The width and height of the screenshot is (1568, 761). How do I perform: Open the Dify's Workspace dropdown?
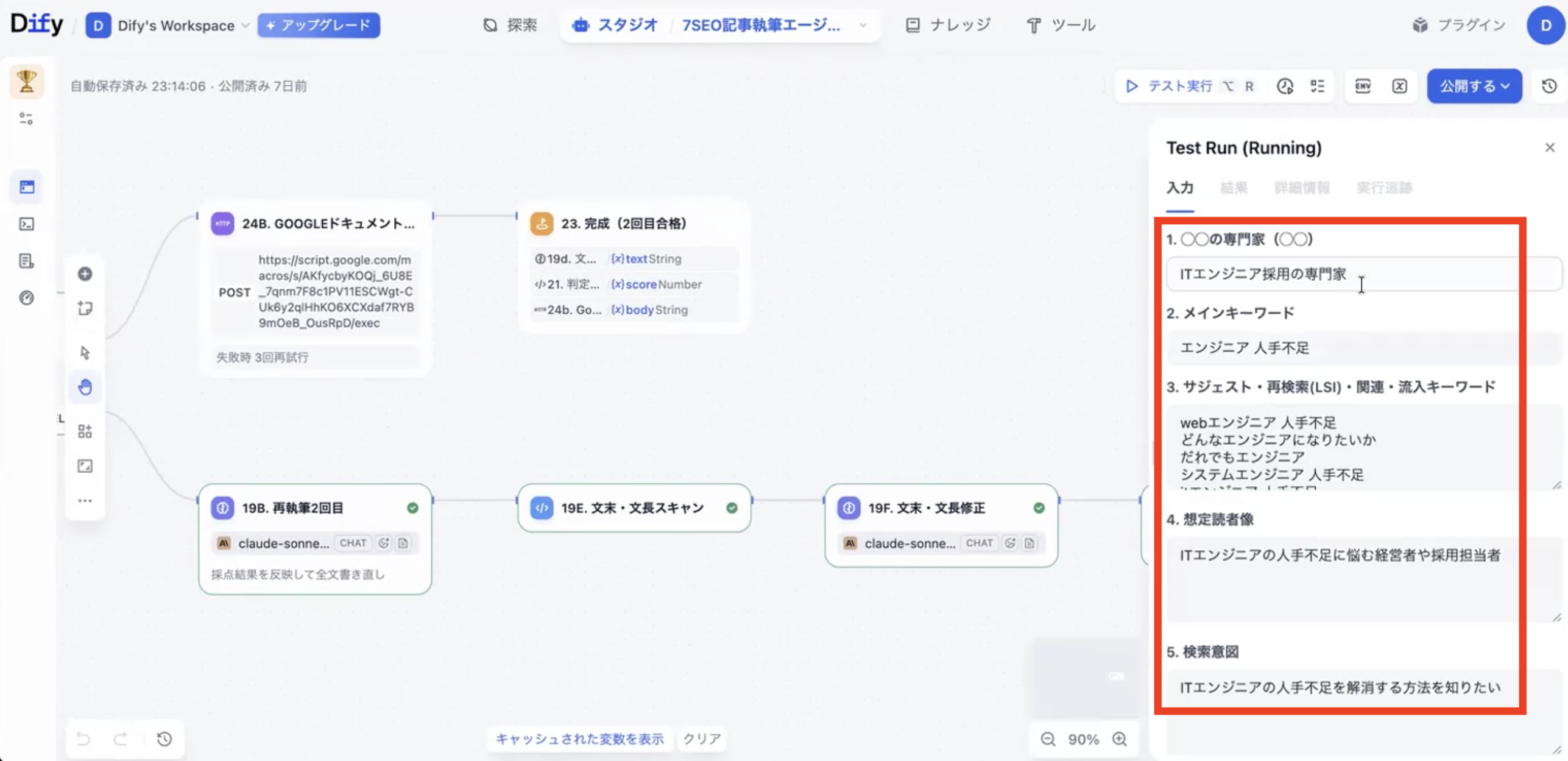click(x=168, y=26)
